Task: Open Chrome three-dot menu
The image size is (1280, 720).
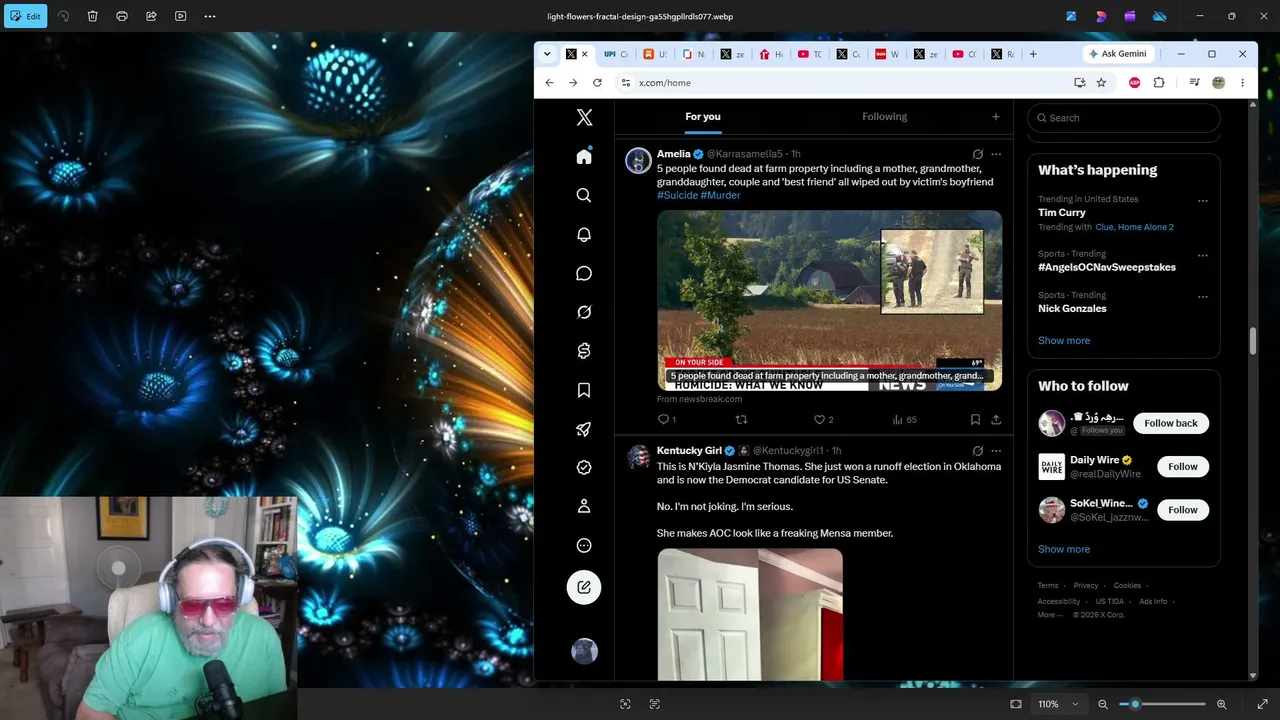Action: click(1242, 83)
